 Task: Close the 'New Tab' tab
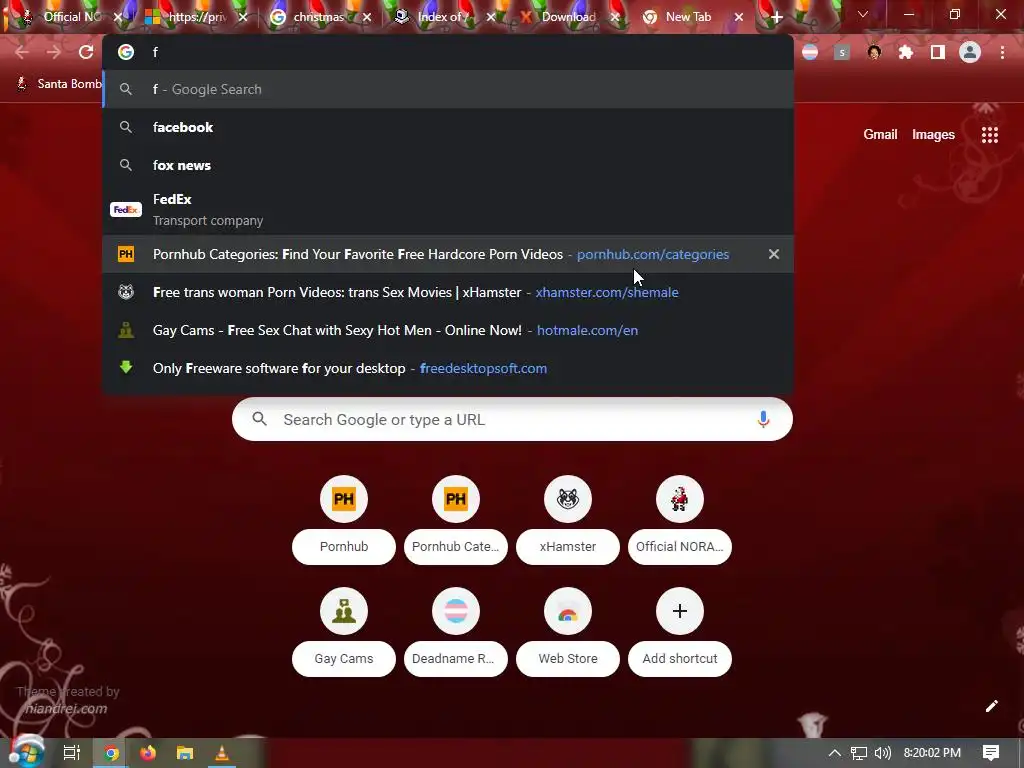coord(739,17)
